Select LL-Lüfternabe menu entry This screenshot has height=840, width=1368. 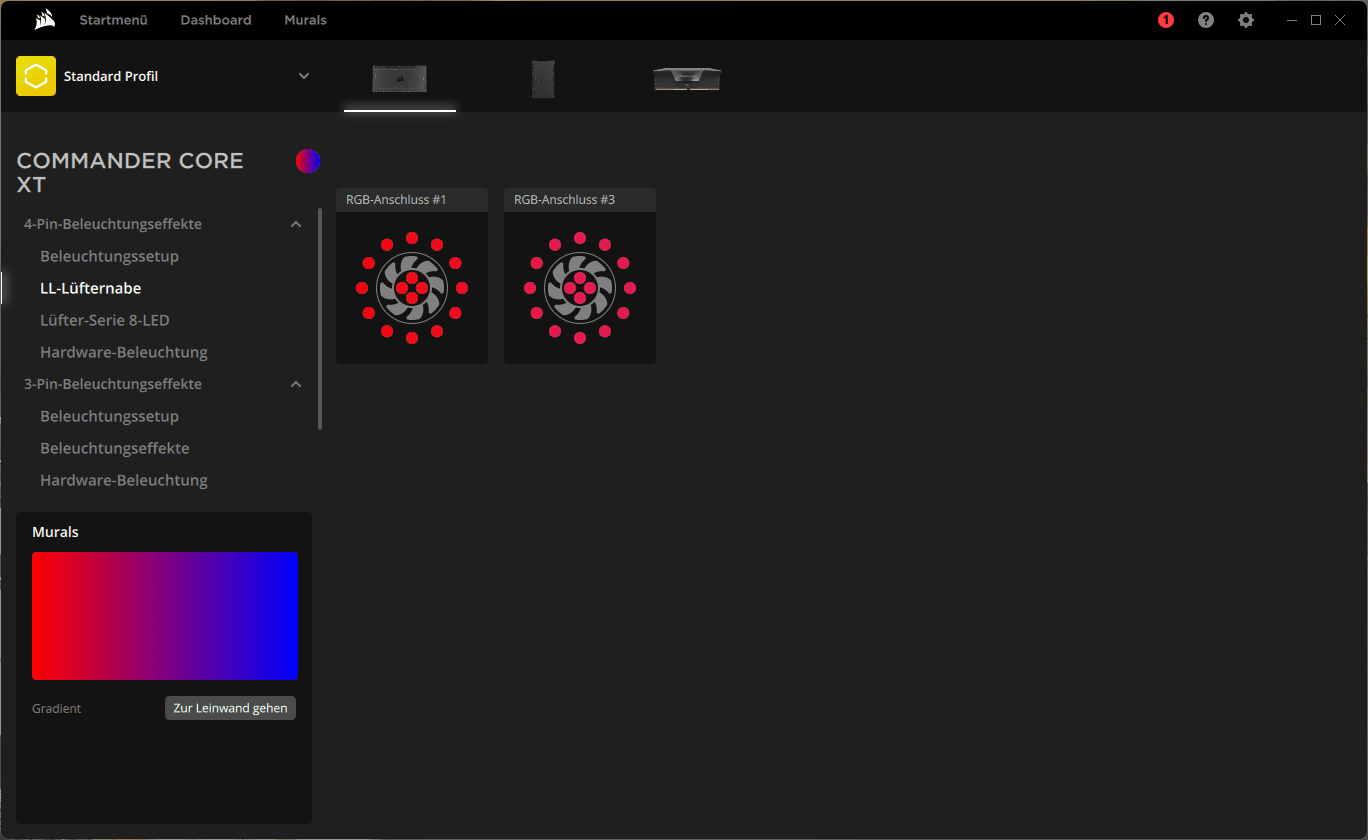pyautogui.click(x=91, y=288)
